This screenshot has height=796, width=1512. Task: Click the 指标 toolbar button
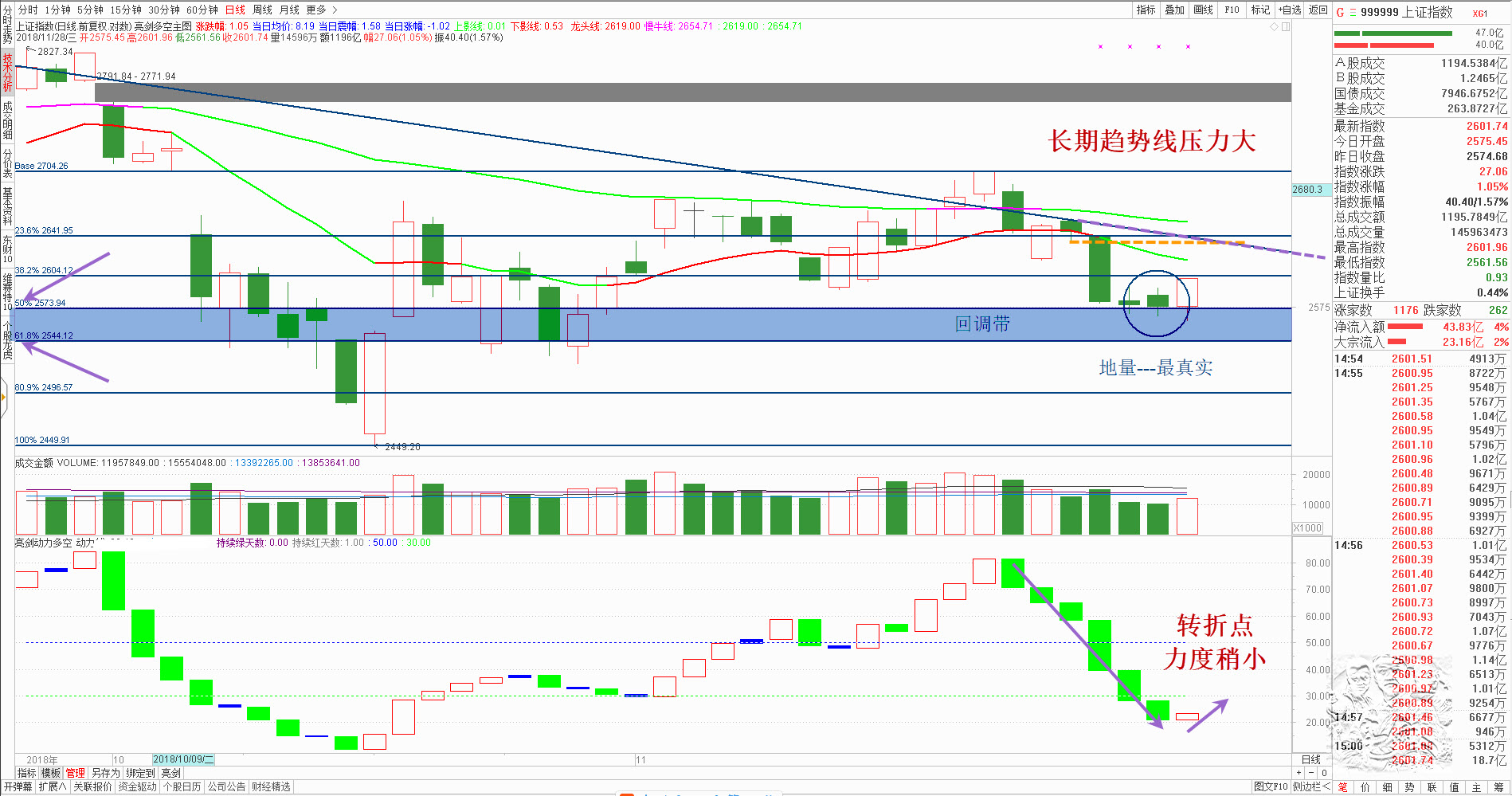1146,10
